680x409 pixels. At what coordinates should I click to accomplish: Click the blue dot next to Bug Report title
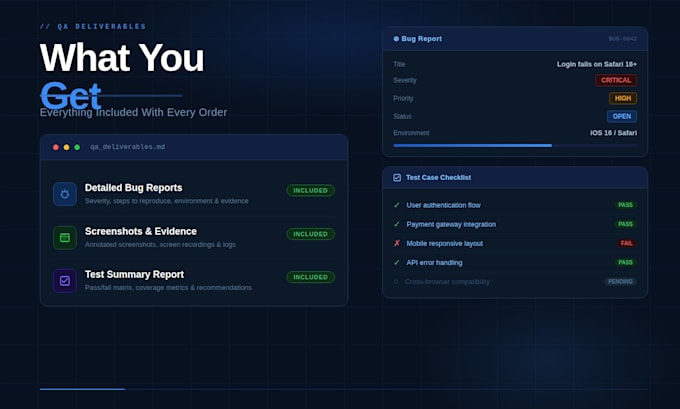(396, 39)
